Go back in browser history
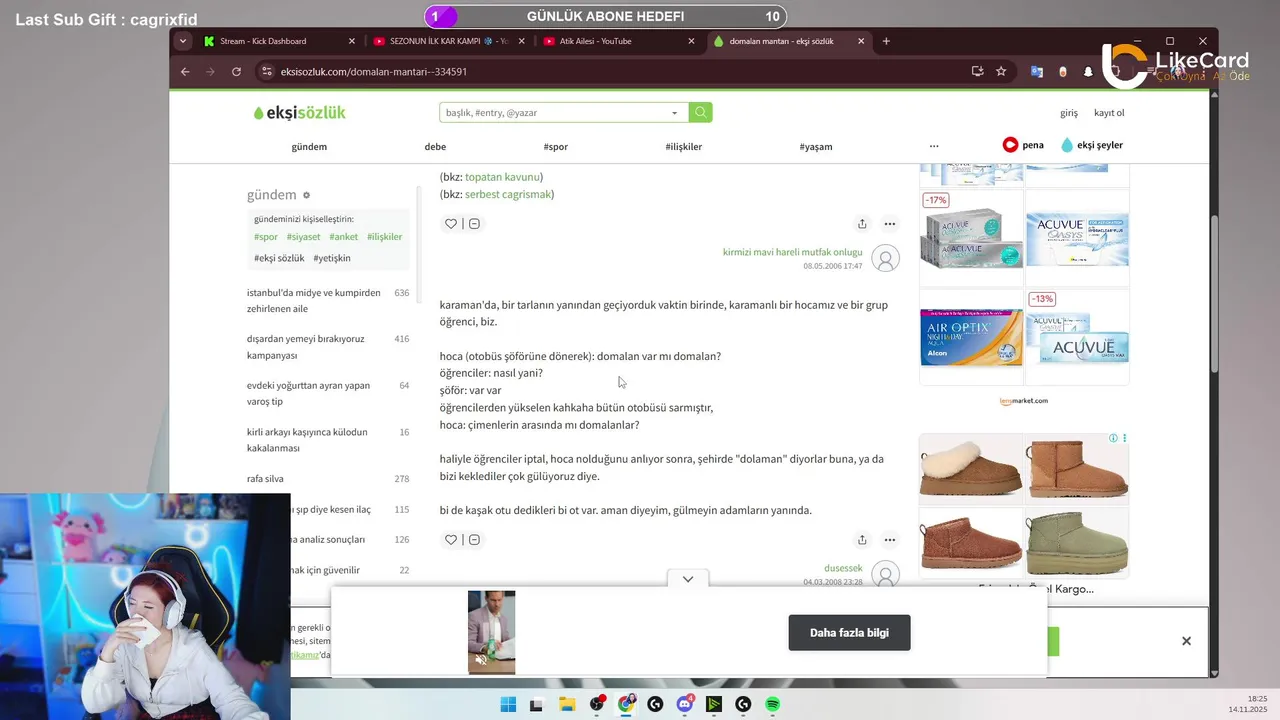 click(185, 71)
